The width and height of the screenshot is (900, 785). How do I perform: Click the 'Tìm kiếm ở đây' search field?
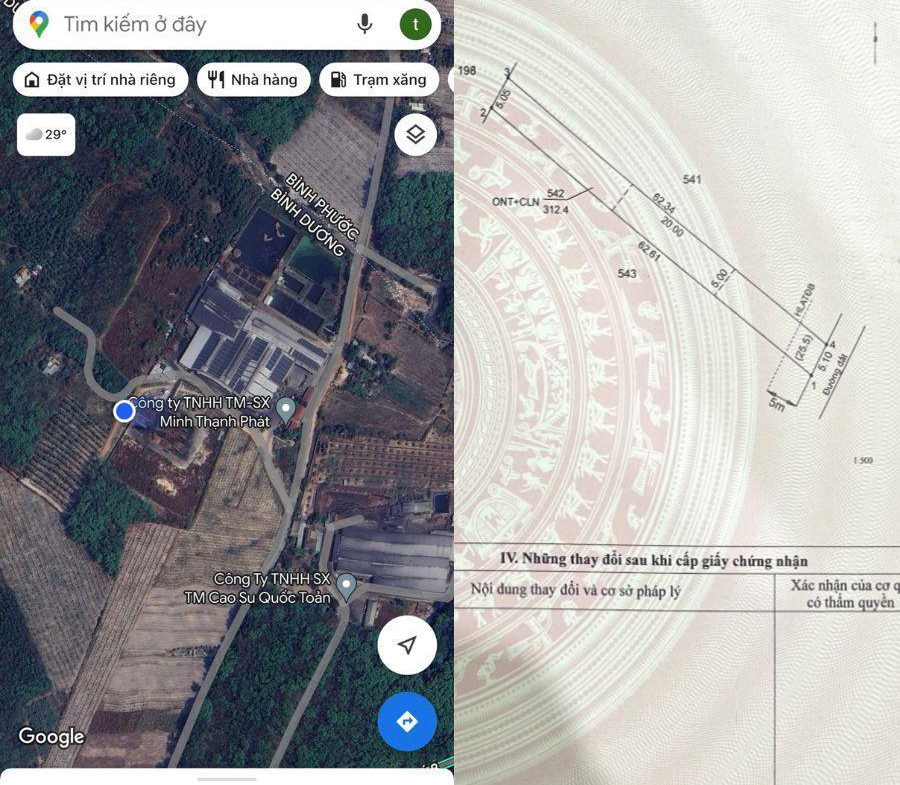coord(200,25)
